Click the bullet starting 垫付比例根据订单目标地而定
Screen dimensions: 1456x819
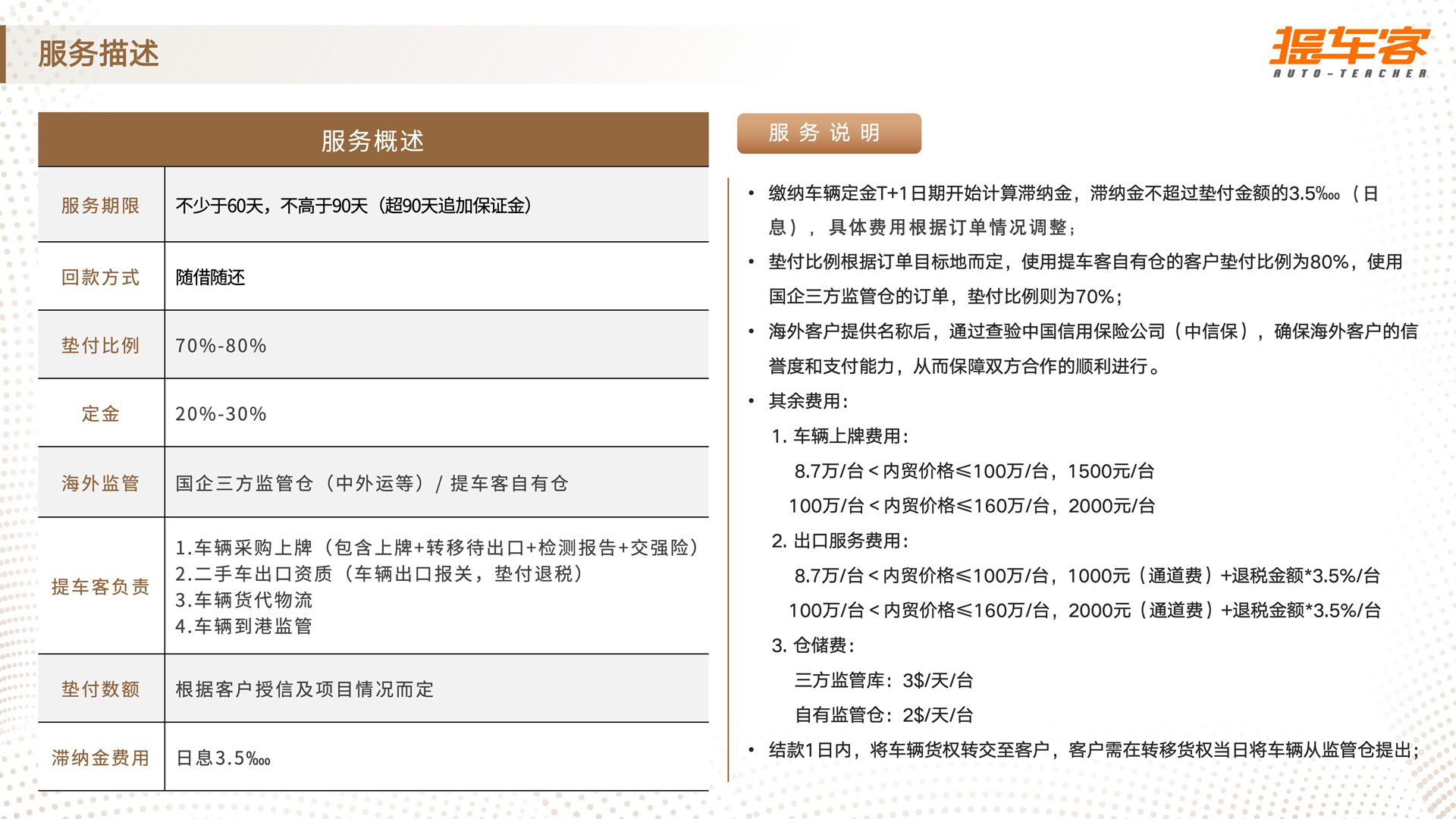coord(1085,262)
